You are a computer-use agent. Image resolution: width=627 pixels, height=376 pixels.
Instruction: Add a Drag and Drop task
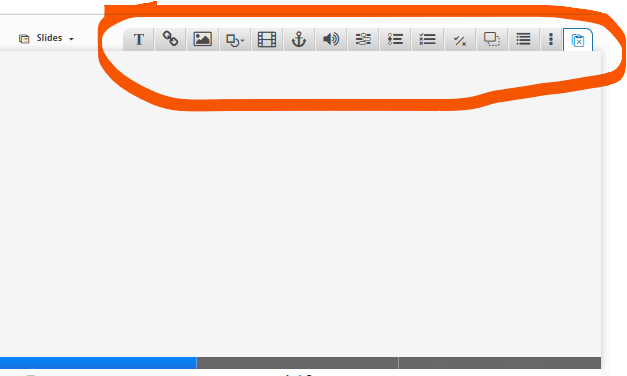[x=492, y=39]
